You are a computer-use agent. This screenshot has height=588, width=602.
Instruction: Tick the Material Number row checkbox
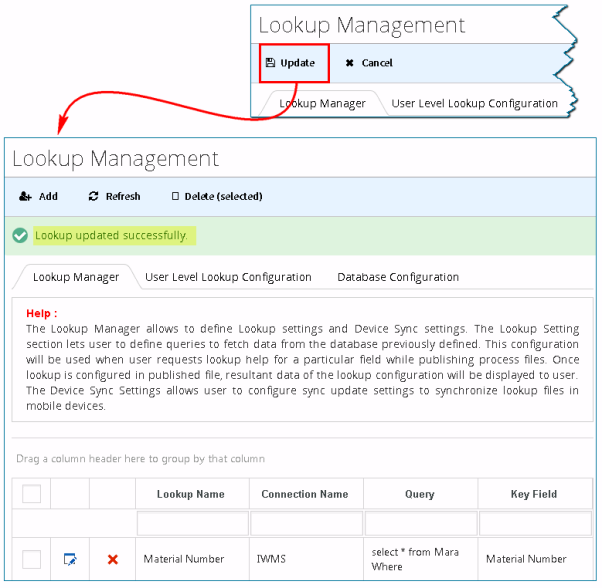(31, 559)
